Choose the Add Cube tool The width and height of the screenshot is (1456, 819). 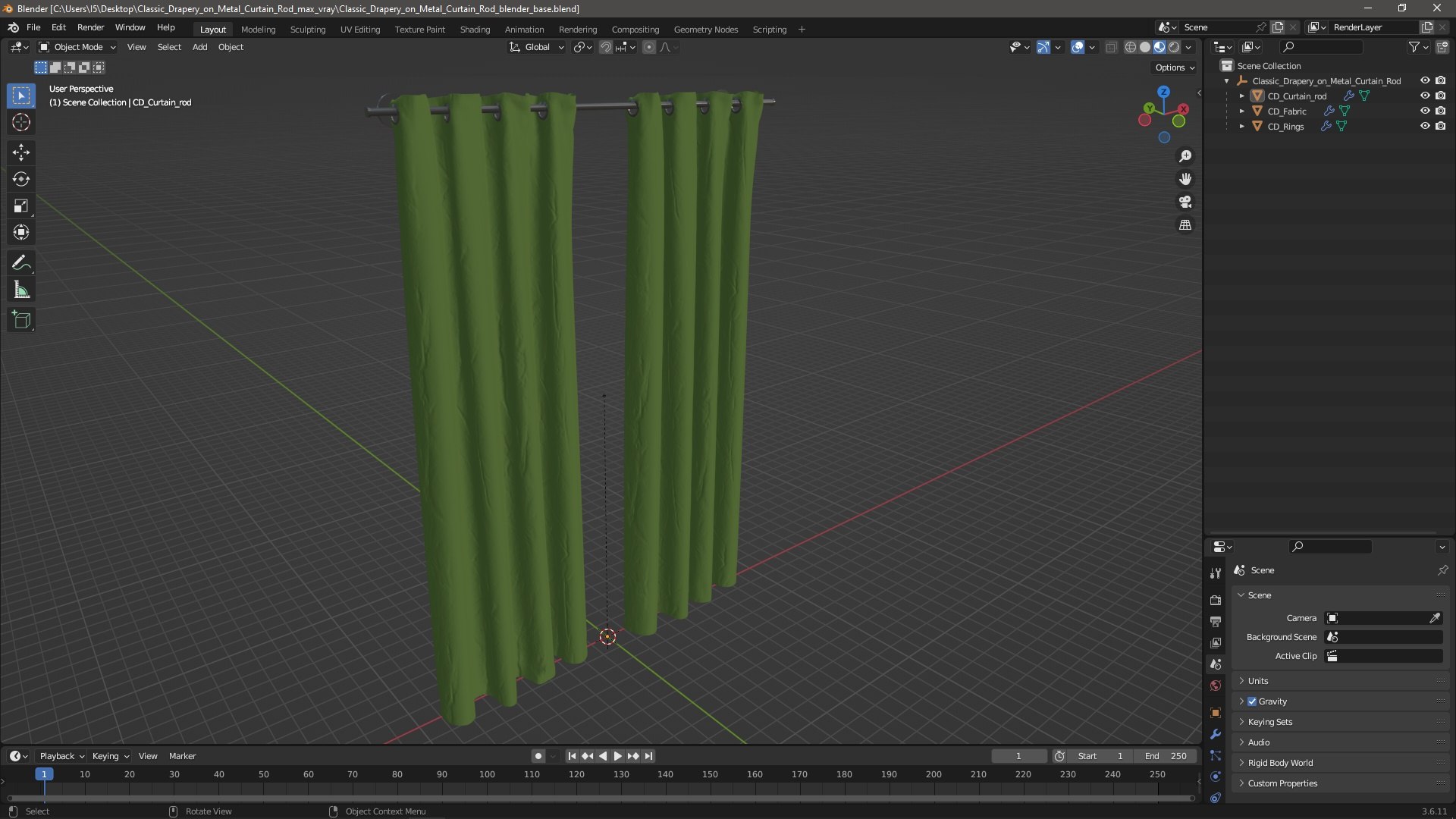coord(20,320)
